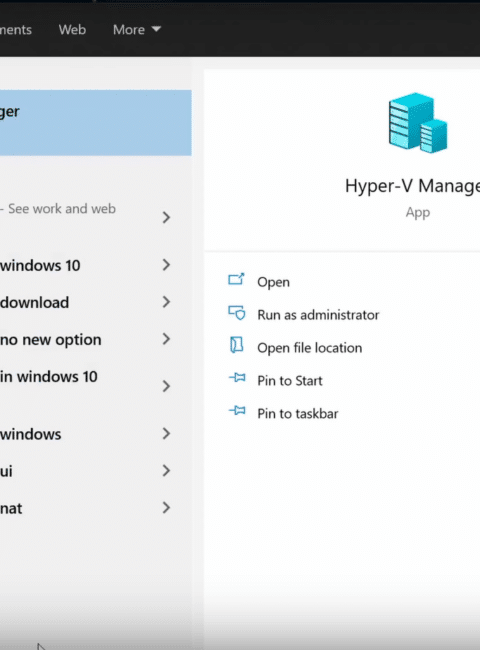Expand the 'See work and web' result arrow
The image size is (480, 650).
pos(166,217)
